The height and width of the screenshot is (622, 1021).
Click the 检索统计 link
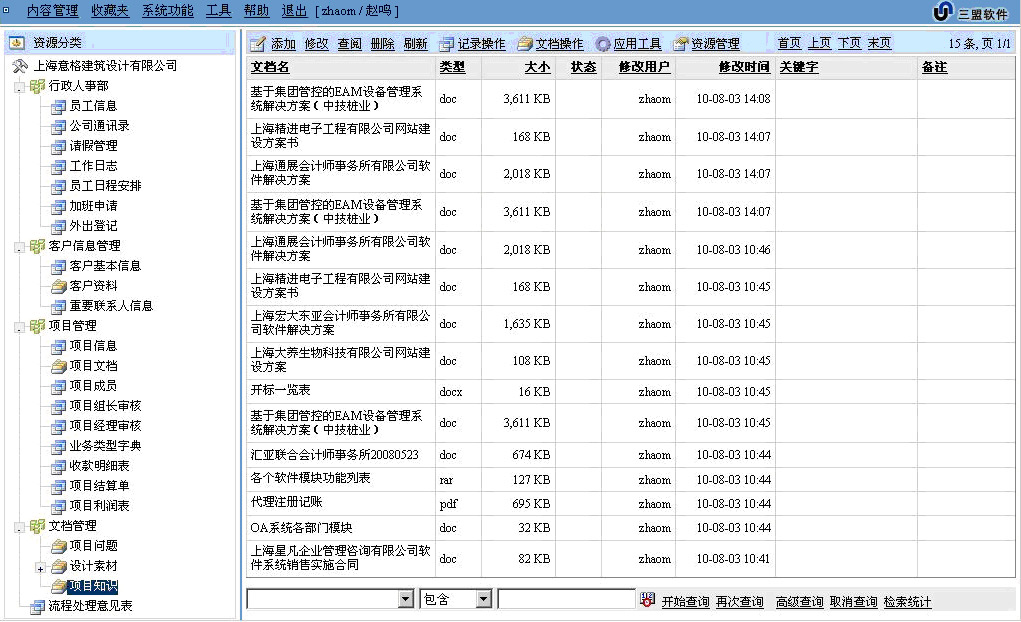point(907,602)
